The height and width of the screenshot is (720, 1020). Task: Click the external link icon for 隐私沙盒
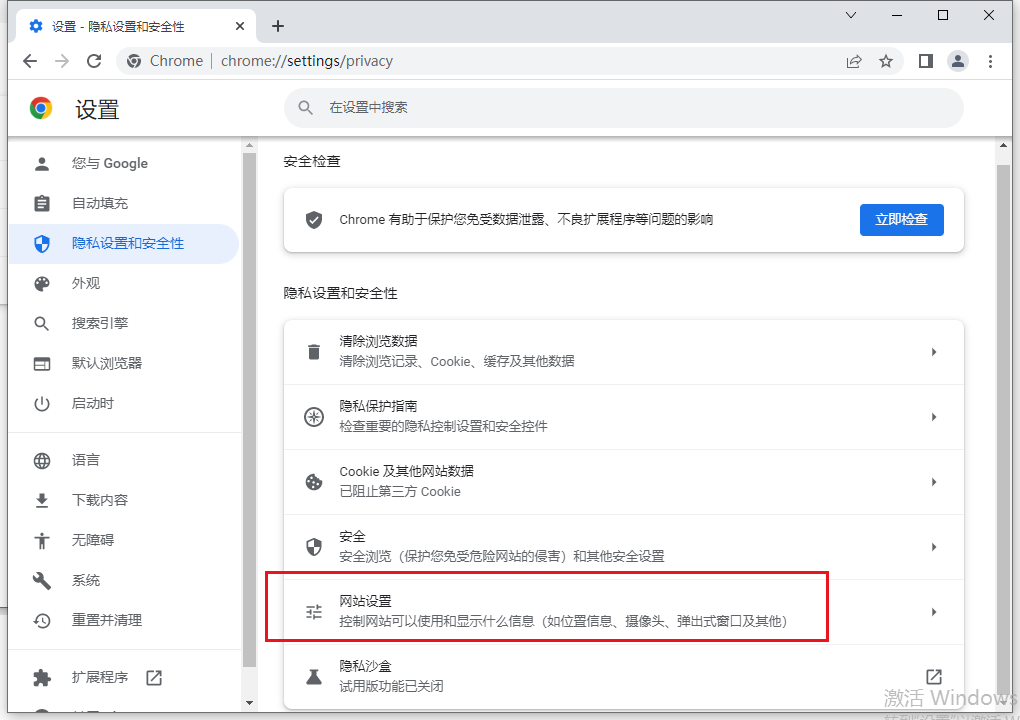[x=933, y=676]
